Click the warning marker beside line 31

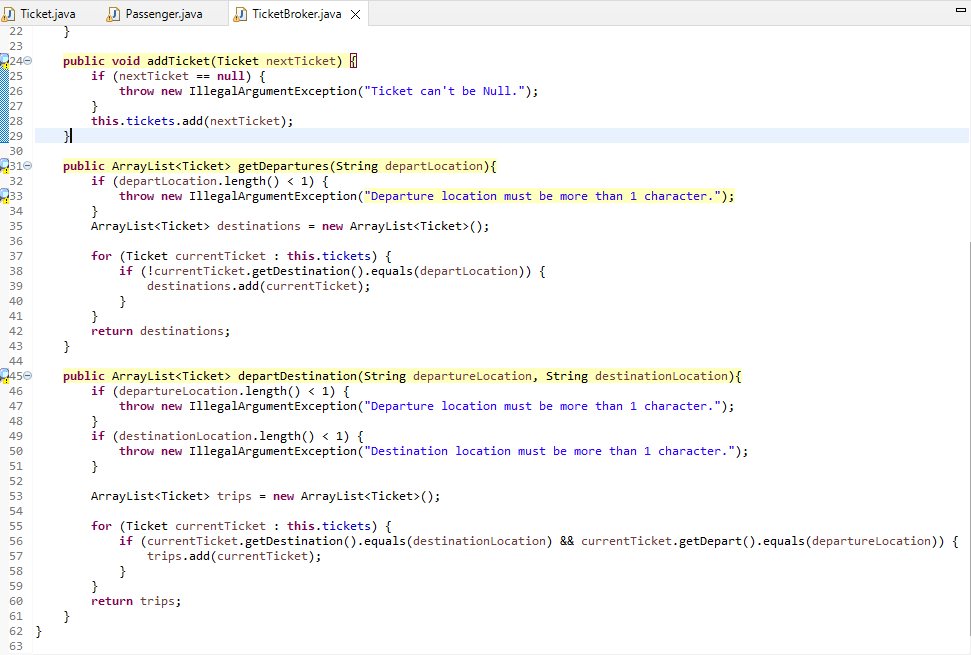point(4,166)
